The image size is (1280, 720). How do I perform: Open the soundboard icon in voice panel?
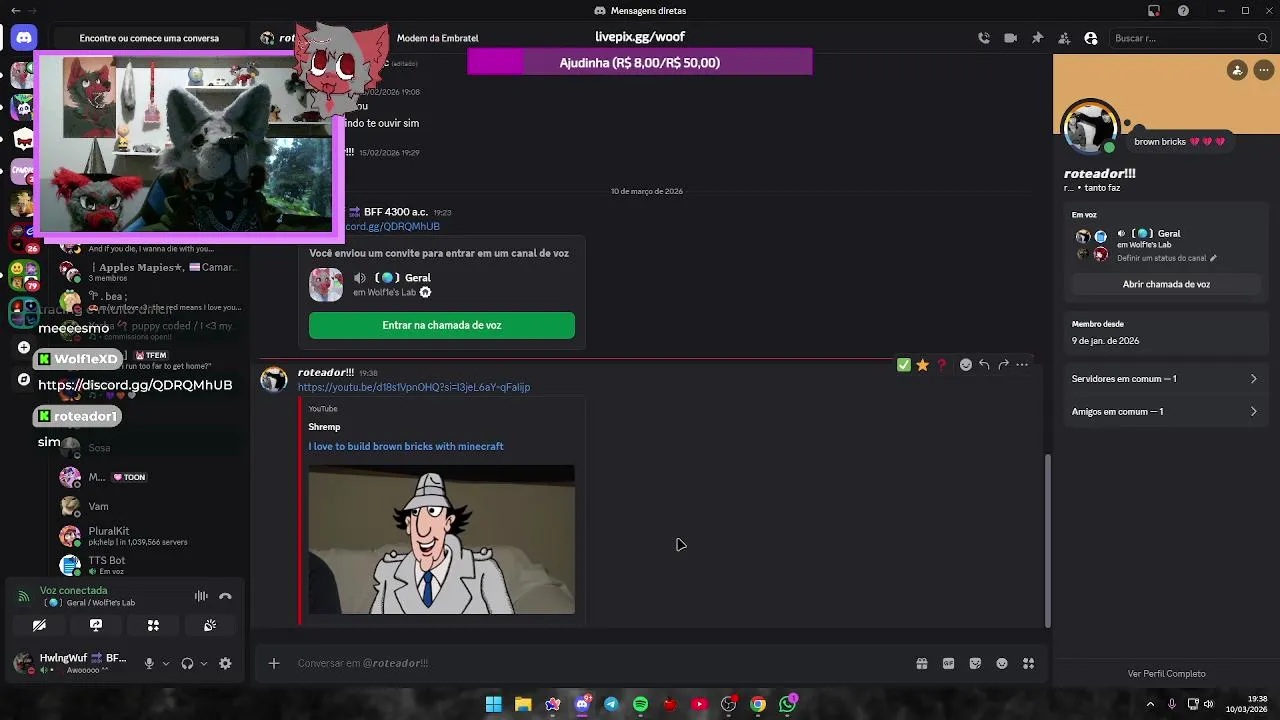tap(210, 625)
